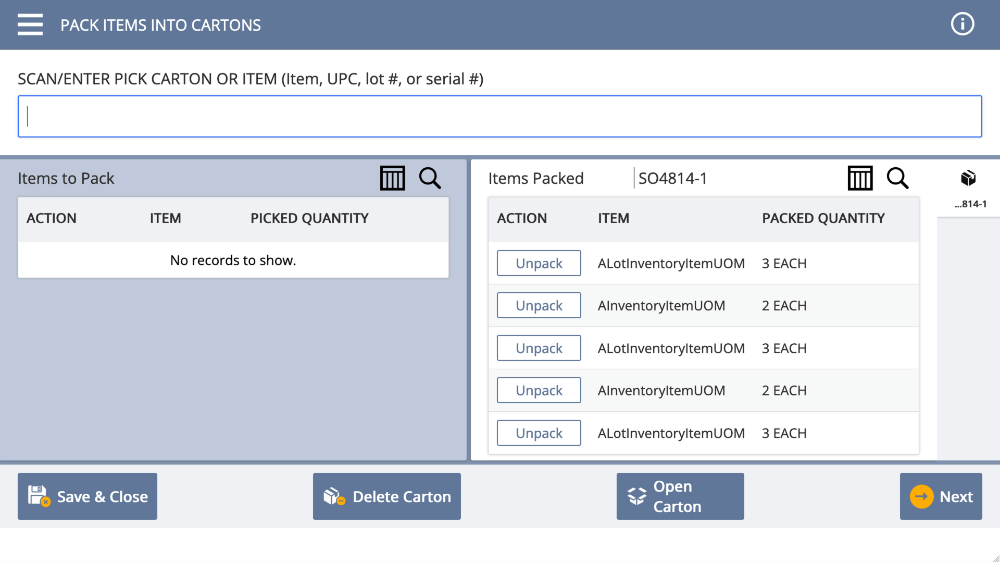Unpack the third row ALotInventoryItemUOM

coord(539,348)
